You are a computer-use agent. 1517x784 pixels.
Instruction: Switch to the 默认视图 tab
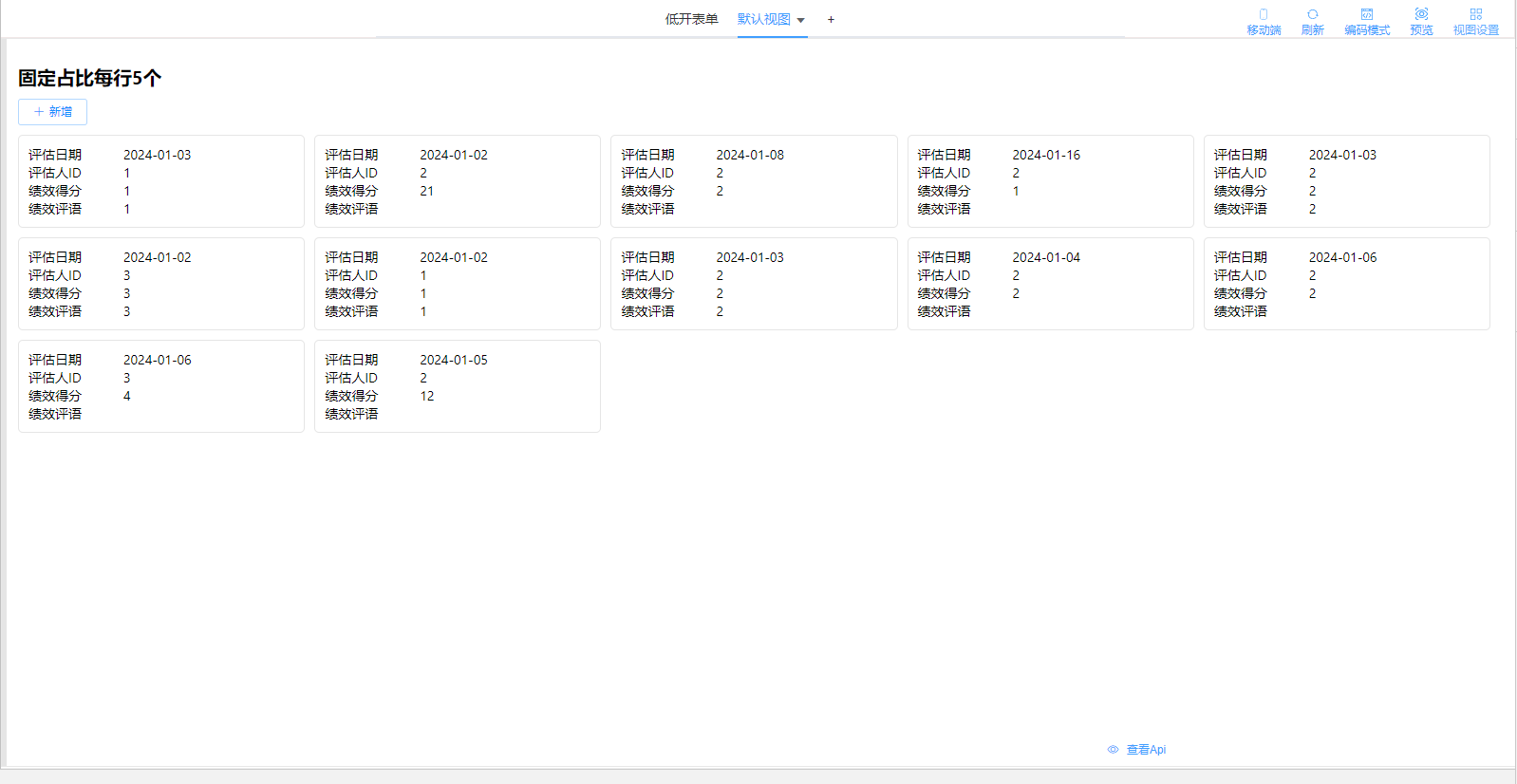(763, 19)
